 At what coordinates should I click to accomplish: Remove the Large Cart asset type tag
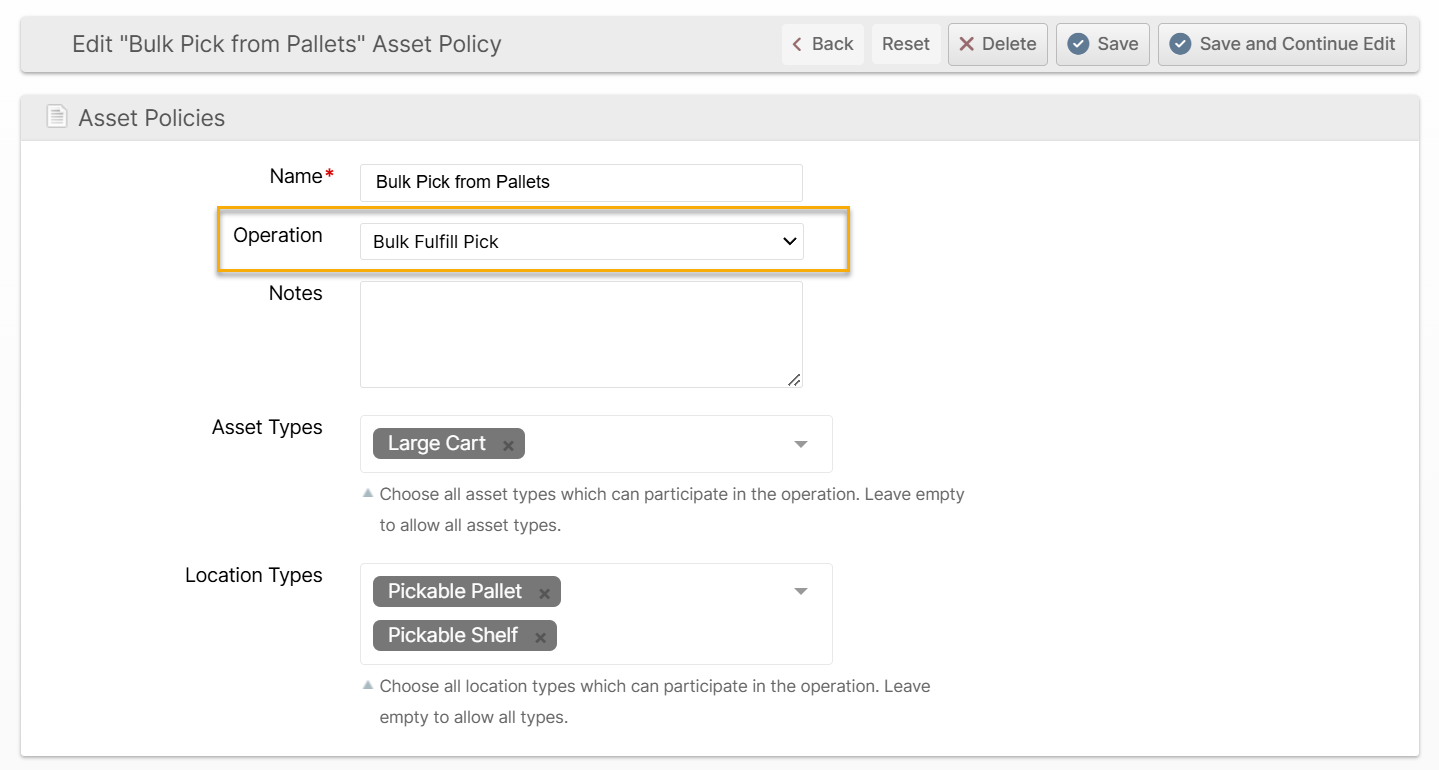click(x=508, y=445)
